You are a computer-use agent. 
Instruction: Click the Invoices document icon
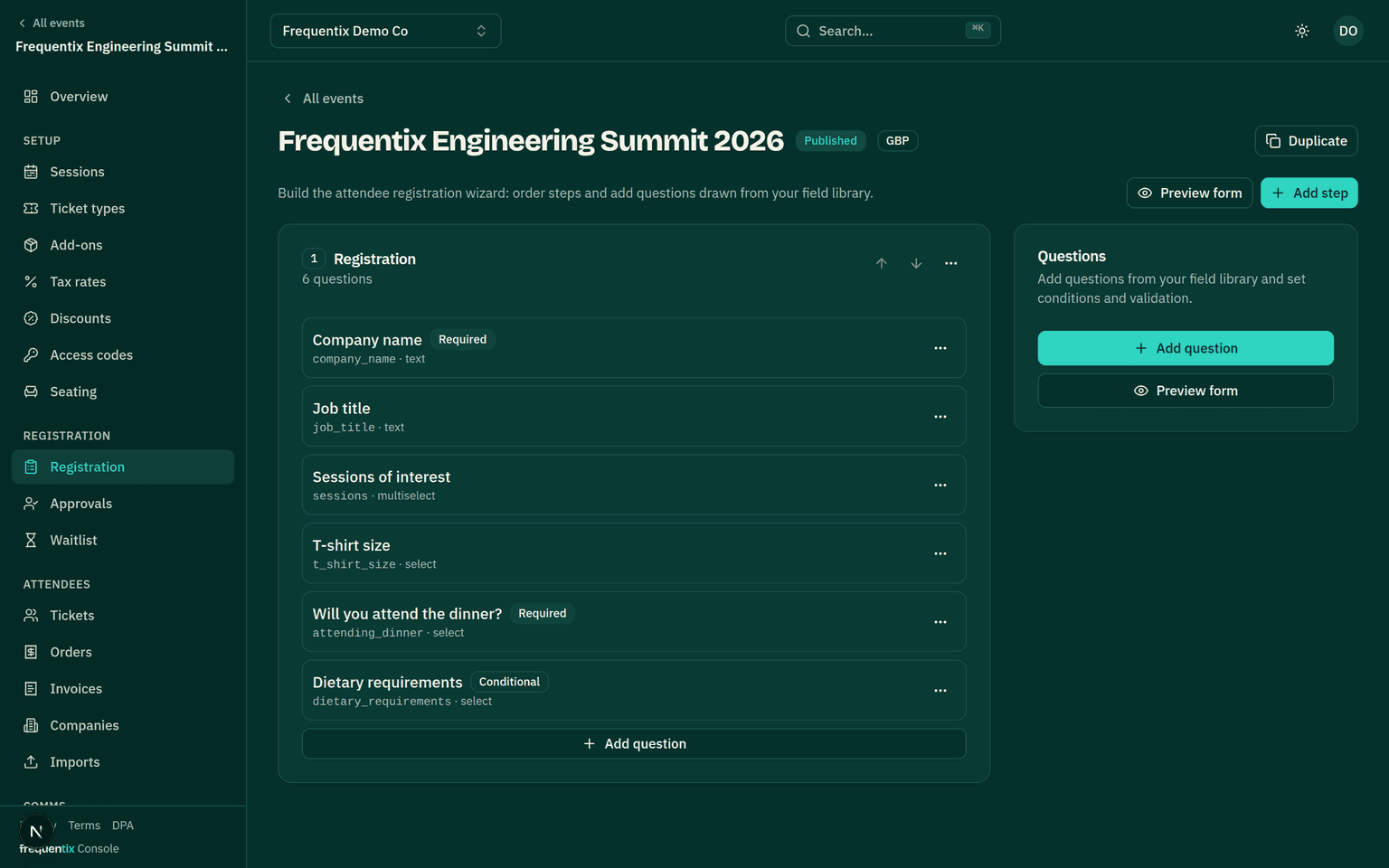point(31,688)
